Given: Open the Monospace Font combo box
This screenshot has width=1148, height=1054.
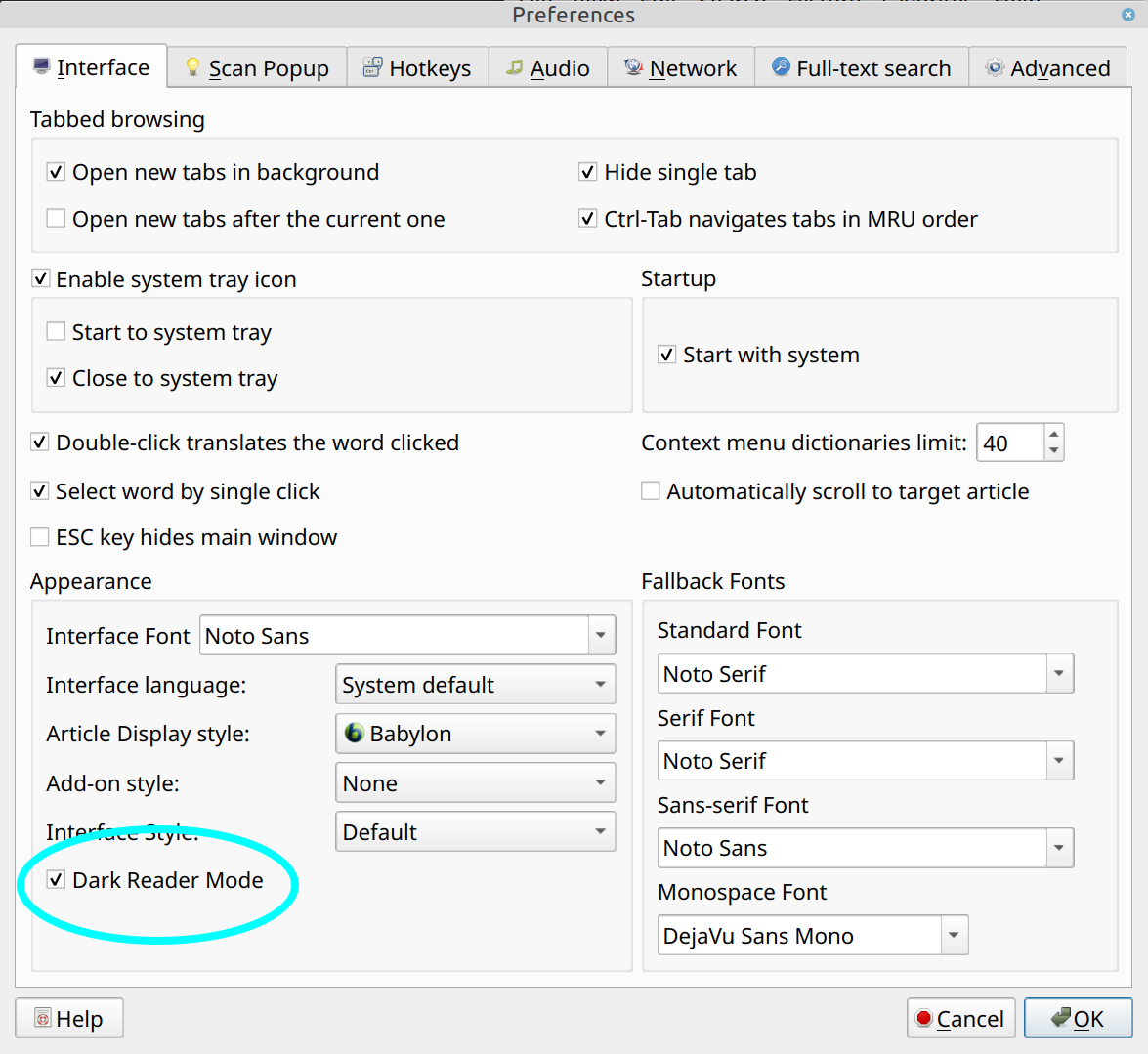Looking at the screenshot, I should [954, 936].
